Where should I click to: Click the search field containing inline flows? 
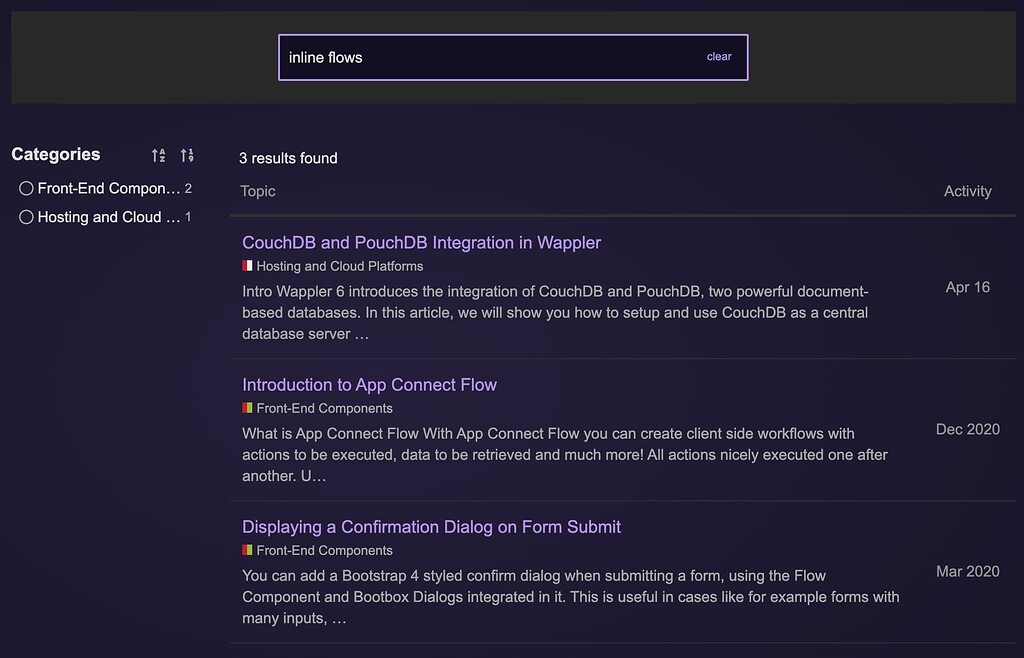click(x=450, y=57)
